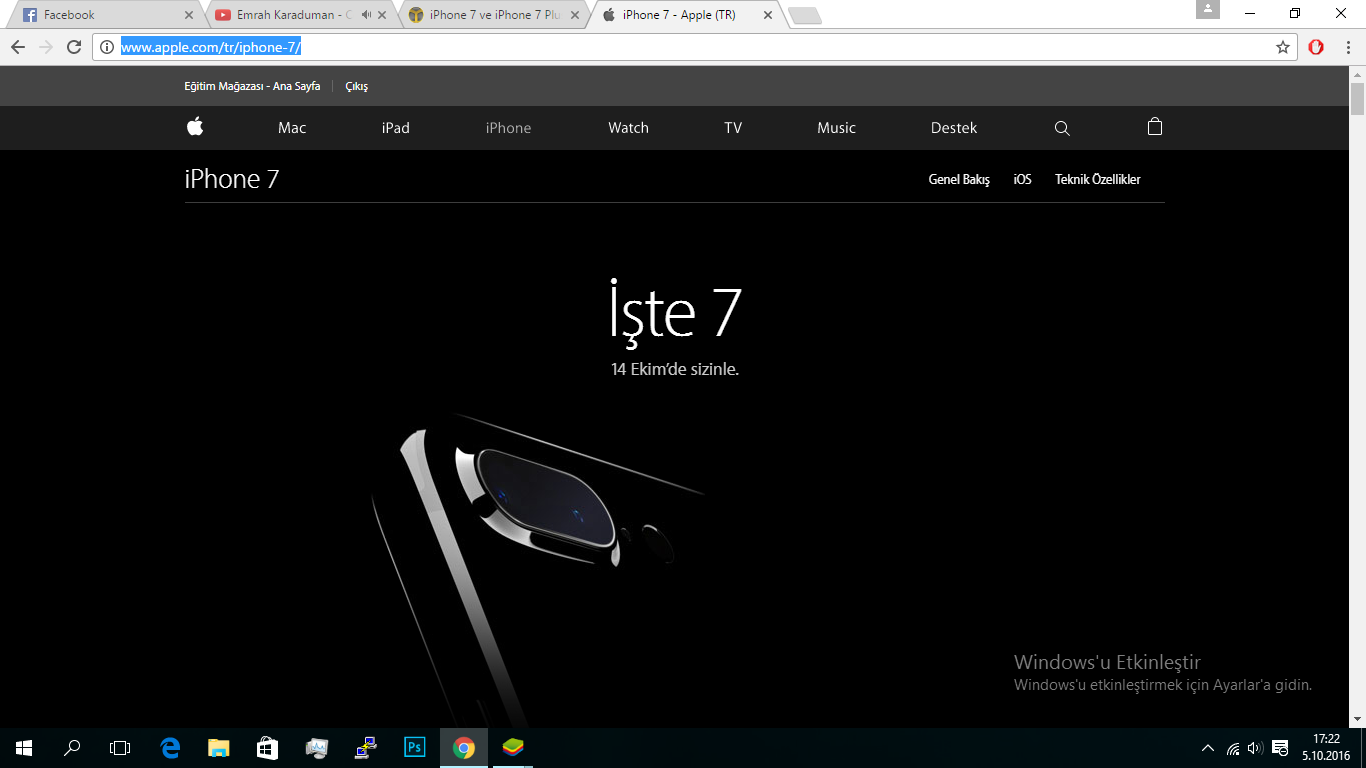The image size is (1366, 768).
Task: Mute audio on the Emrah Karaduman tab
Action: (366, 15)
